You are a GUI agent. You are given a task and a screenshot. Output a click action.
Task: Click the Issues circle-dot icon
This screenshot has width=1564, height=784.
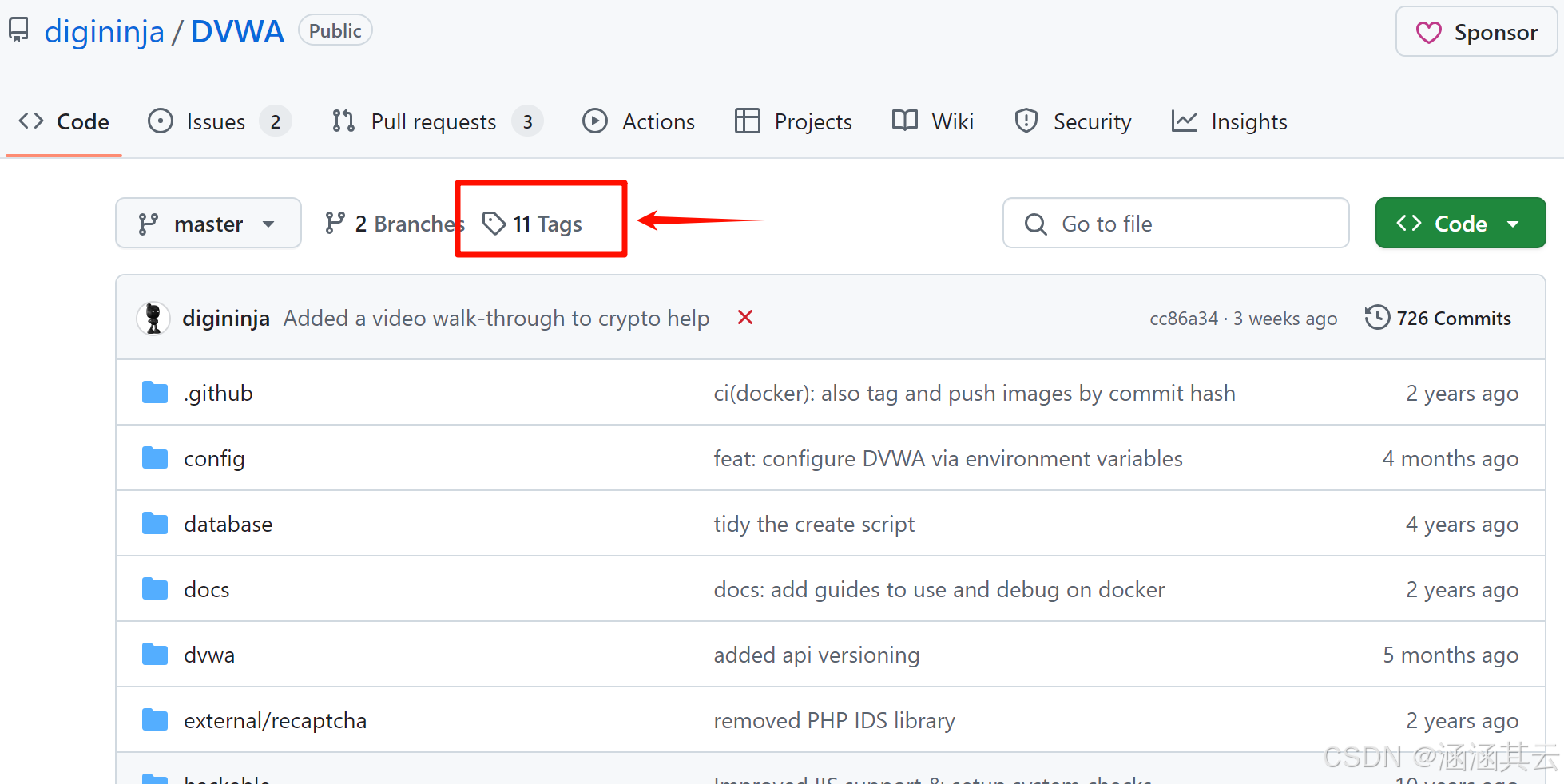click(161, 121)
